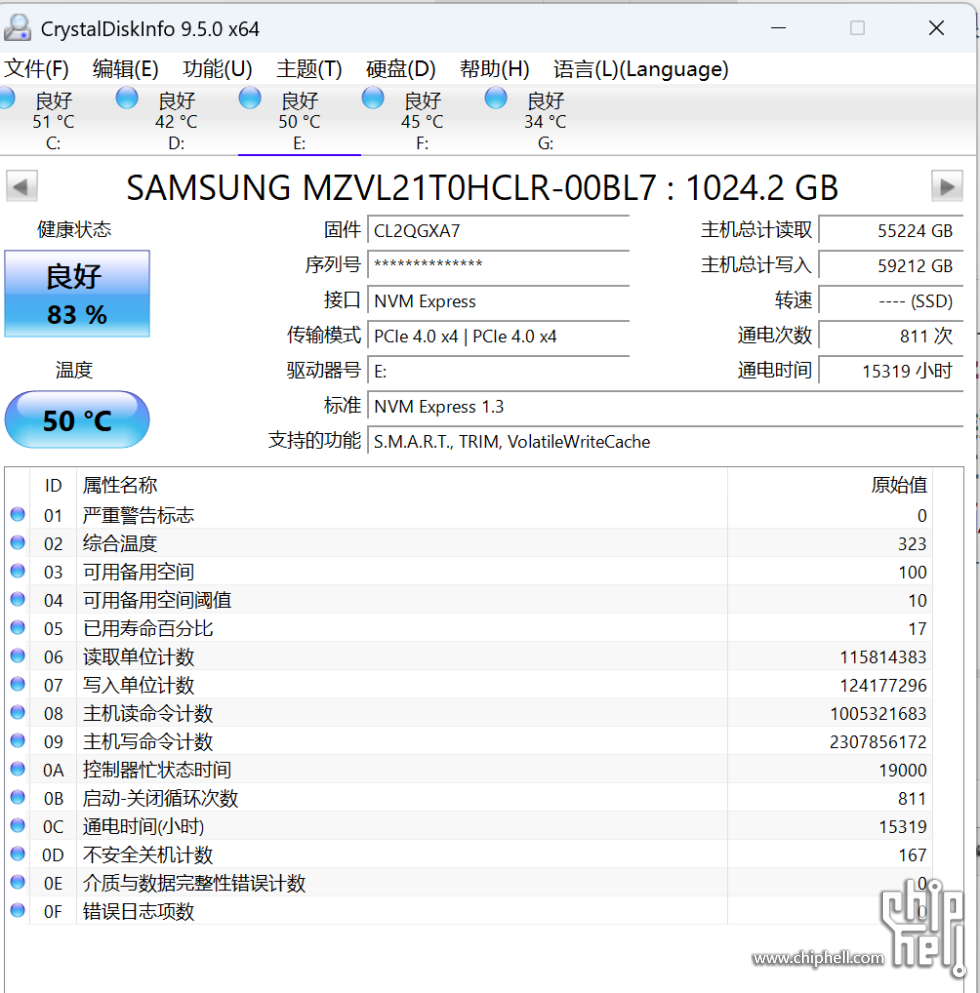Click the masked serial number field
Image resolution: width=980 pixels, height=993 pixels.
(498, 265)
